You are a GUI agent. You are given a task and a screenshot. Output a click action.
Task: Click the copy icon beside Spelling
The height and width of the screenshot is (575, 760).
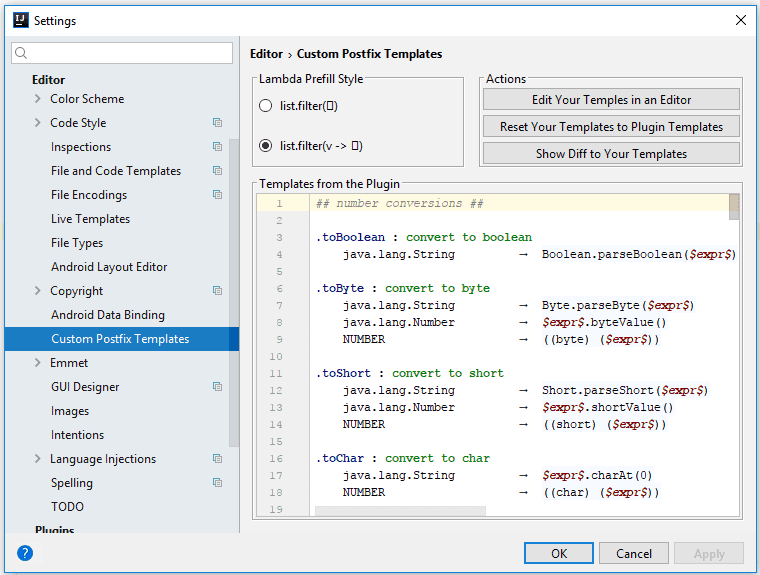[x=217, y=483]
